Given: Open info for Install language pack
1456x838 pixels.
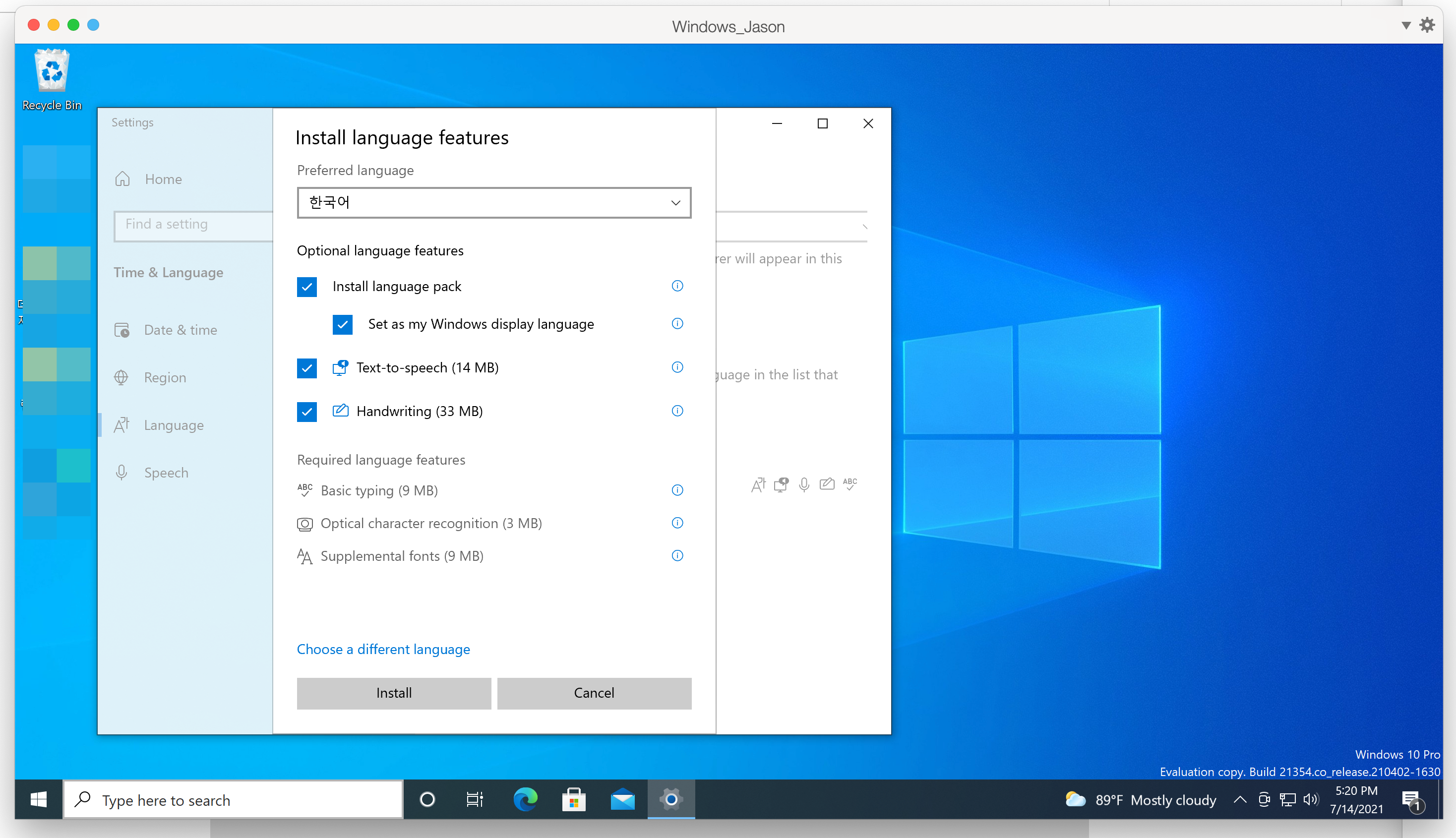Looking at the screenshot, I should (677, 286).
